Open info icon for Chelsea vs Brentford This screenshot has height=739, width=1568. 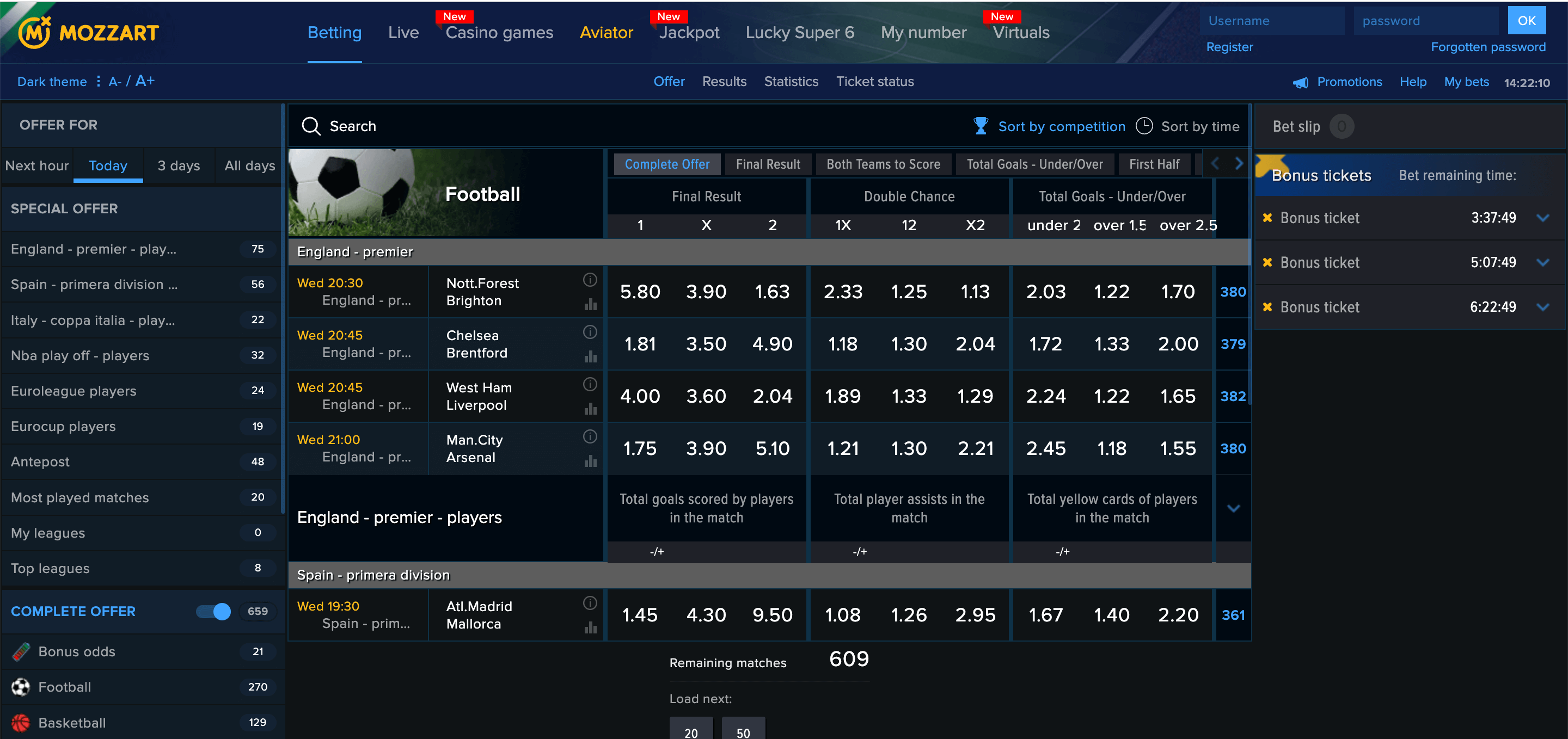click(x=590, y=332)
